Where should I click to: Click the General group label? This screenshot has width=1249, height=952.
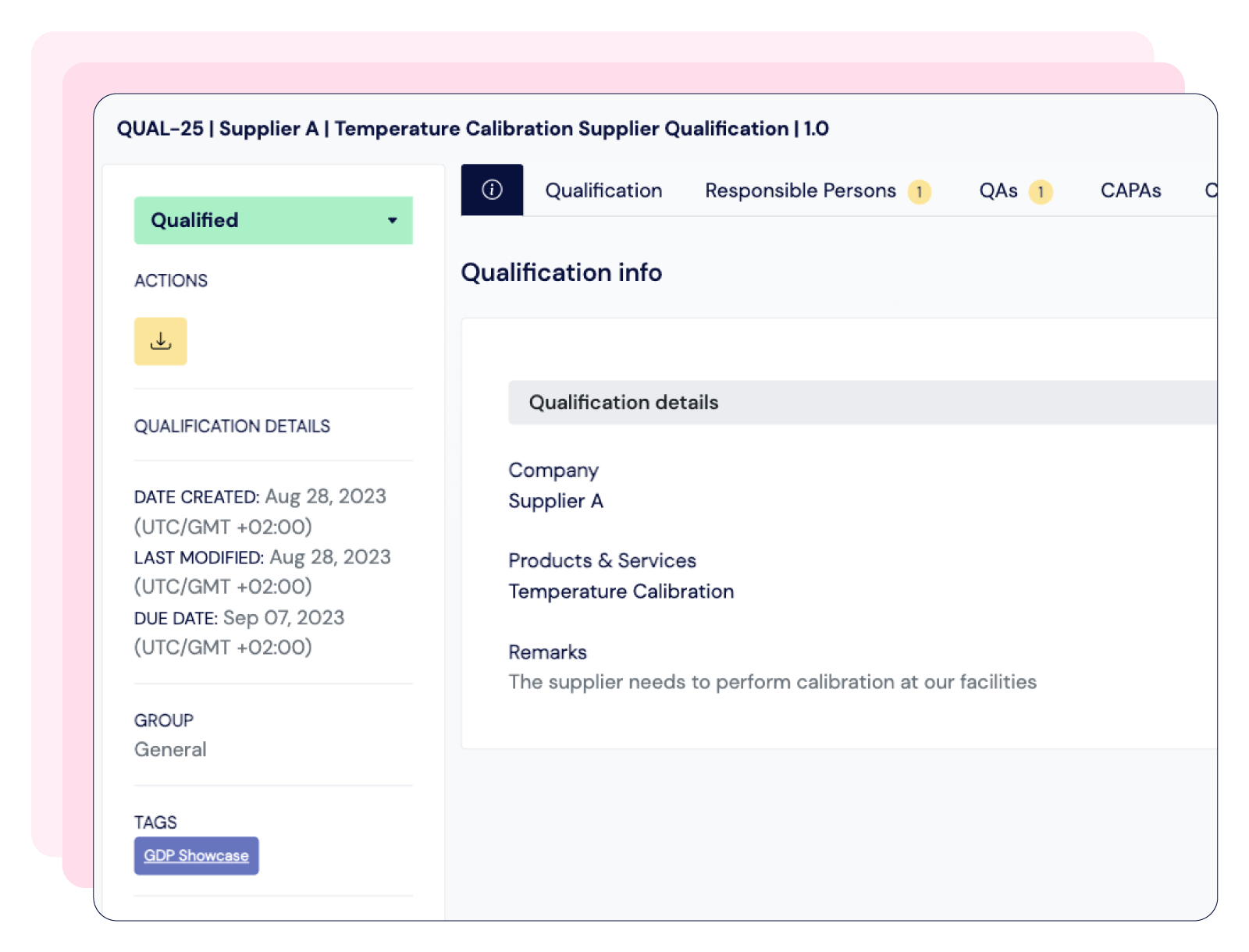(x=170, y=749)
